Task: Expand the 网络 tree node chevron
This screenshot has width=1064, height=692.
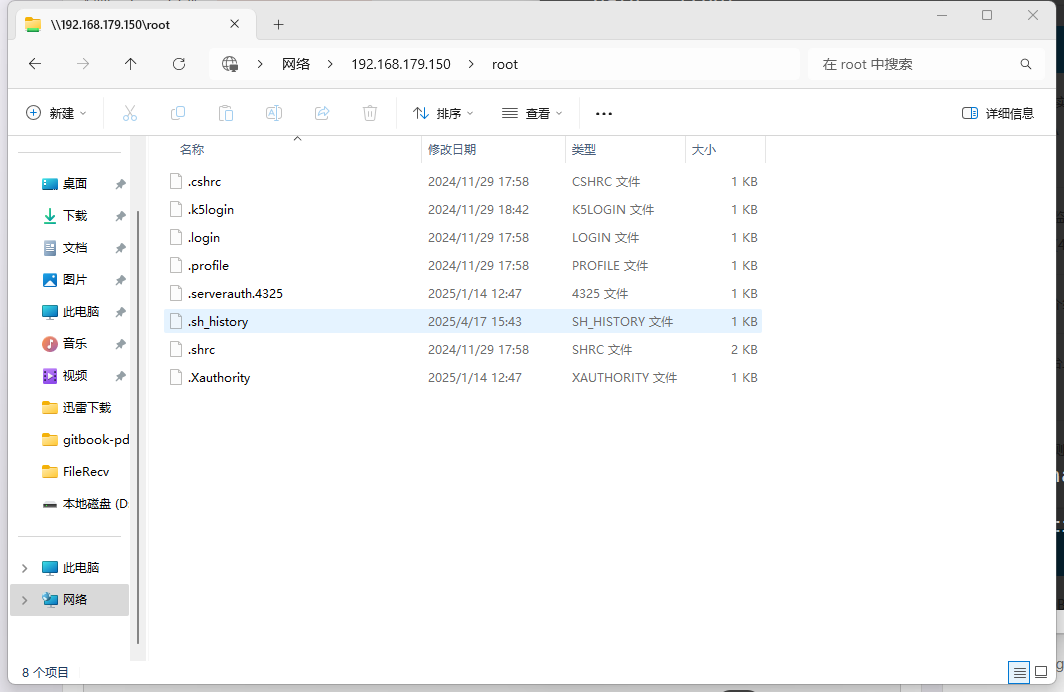Action: [24, 600]
